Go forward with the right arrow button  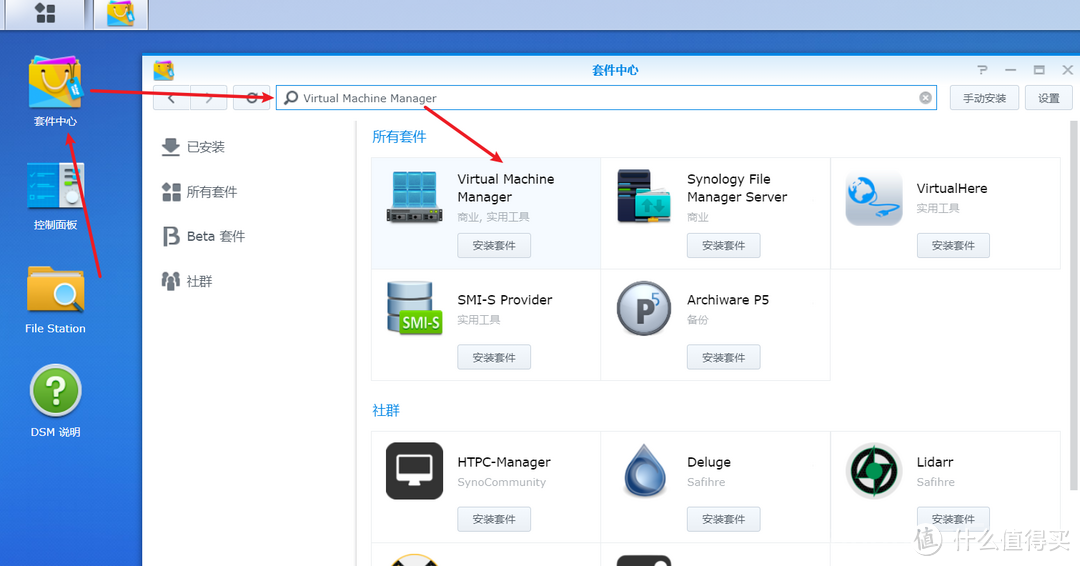(209, 98)
